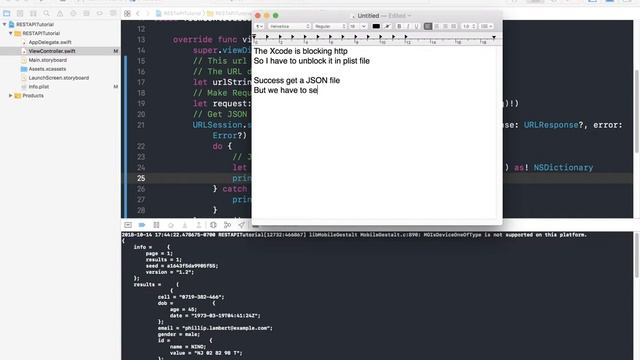
Task: Click black text color swatch
Action: point(376,26)
